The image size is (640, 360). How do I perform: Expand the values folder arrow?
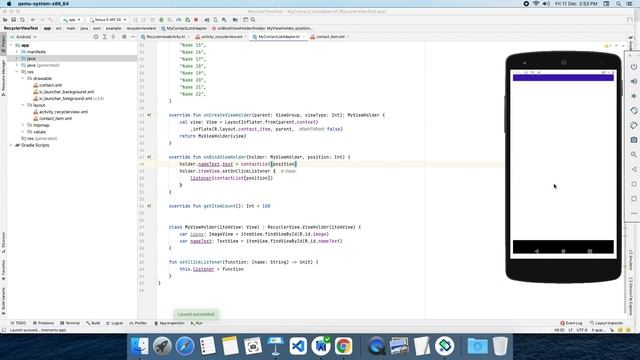[23, 132]
